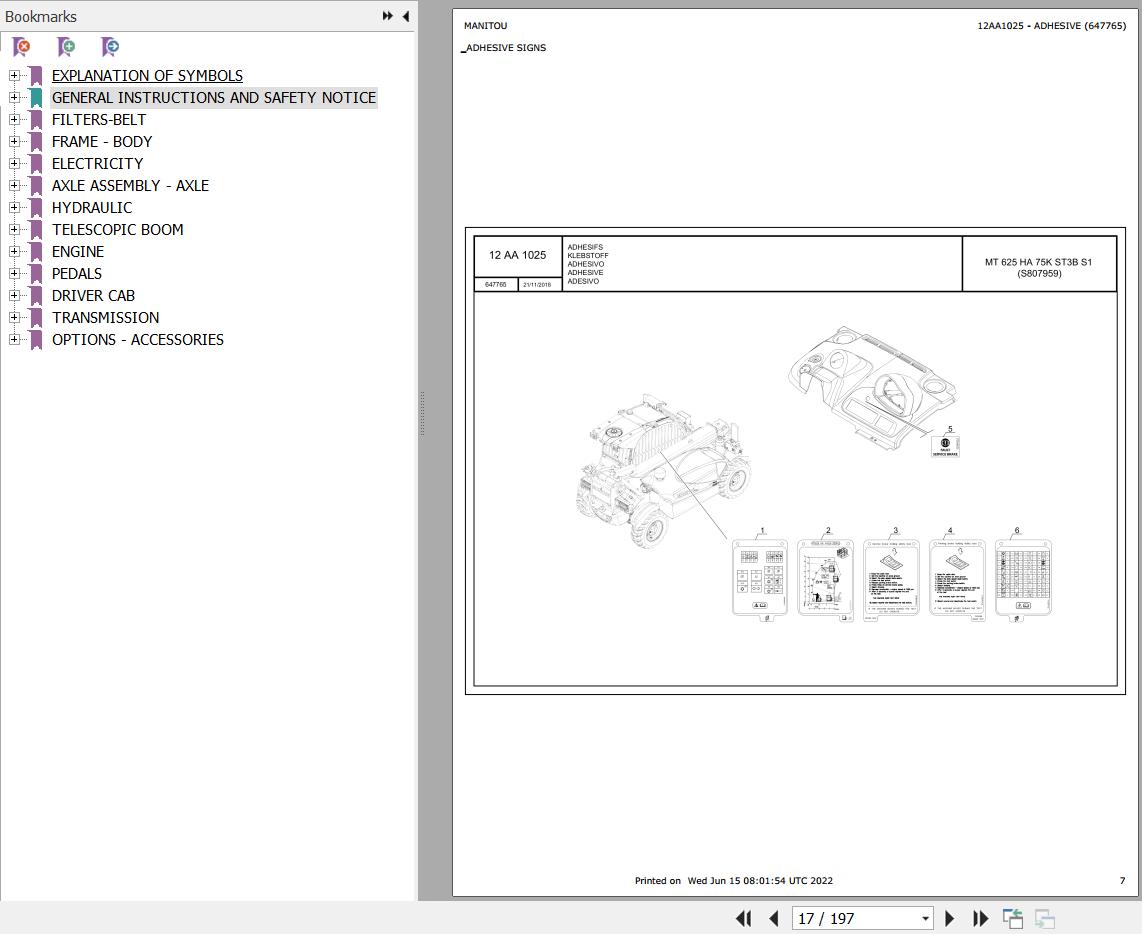Click adhesive sign thumbnail number 2

[x=826, y=579]
